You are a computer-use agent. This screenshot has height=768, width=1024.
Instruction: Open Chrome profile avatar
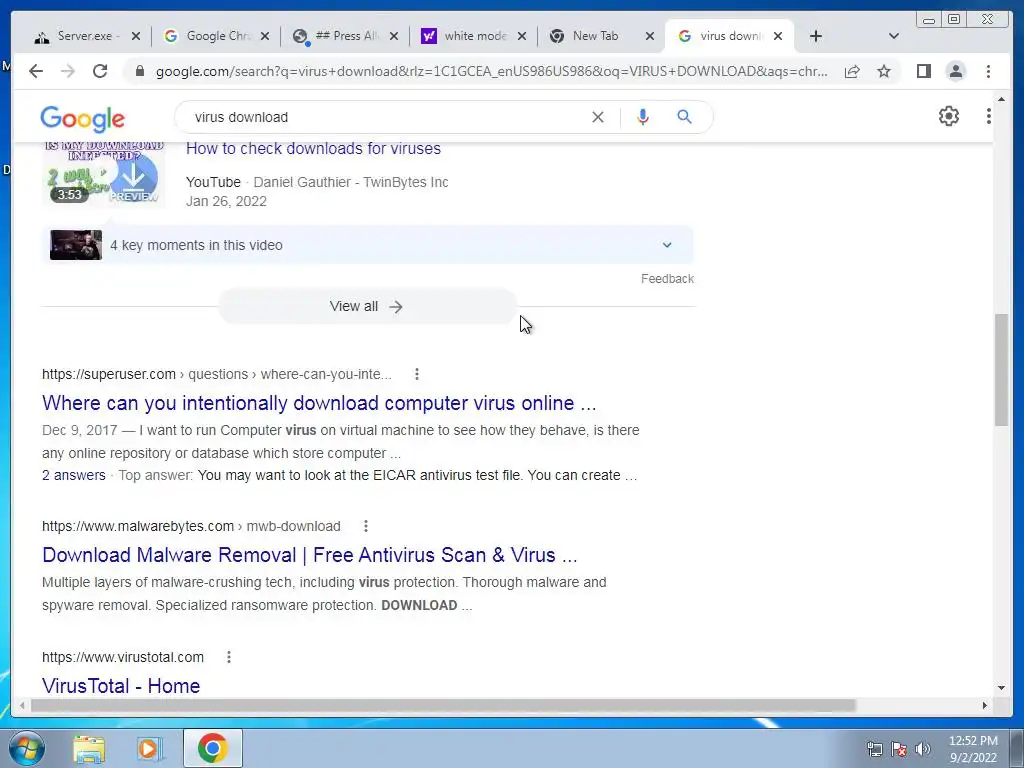955,71
